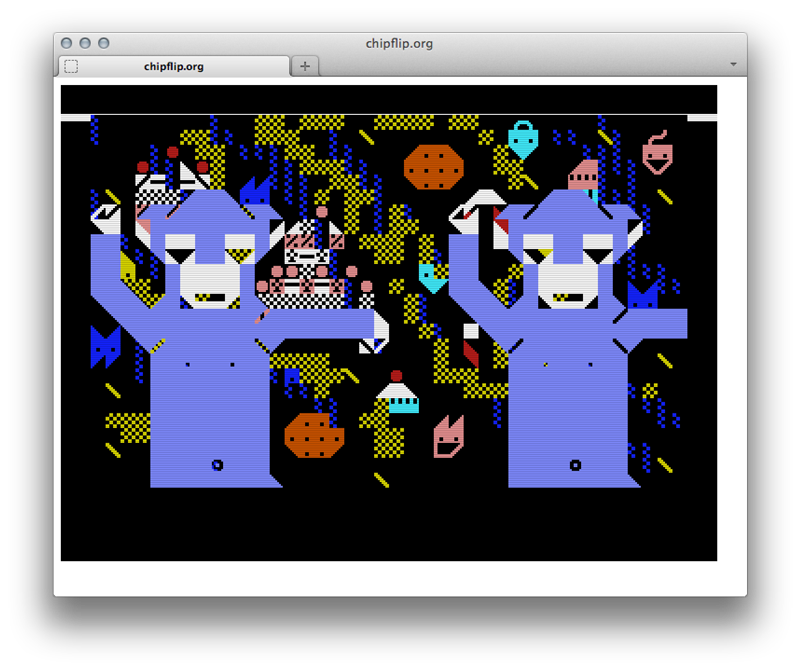800x670 pixels.
Task: Close the browser window
Action: pos(67,43)
